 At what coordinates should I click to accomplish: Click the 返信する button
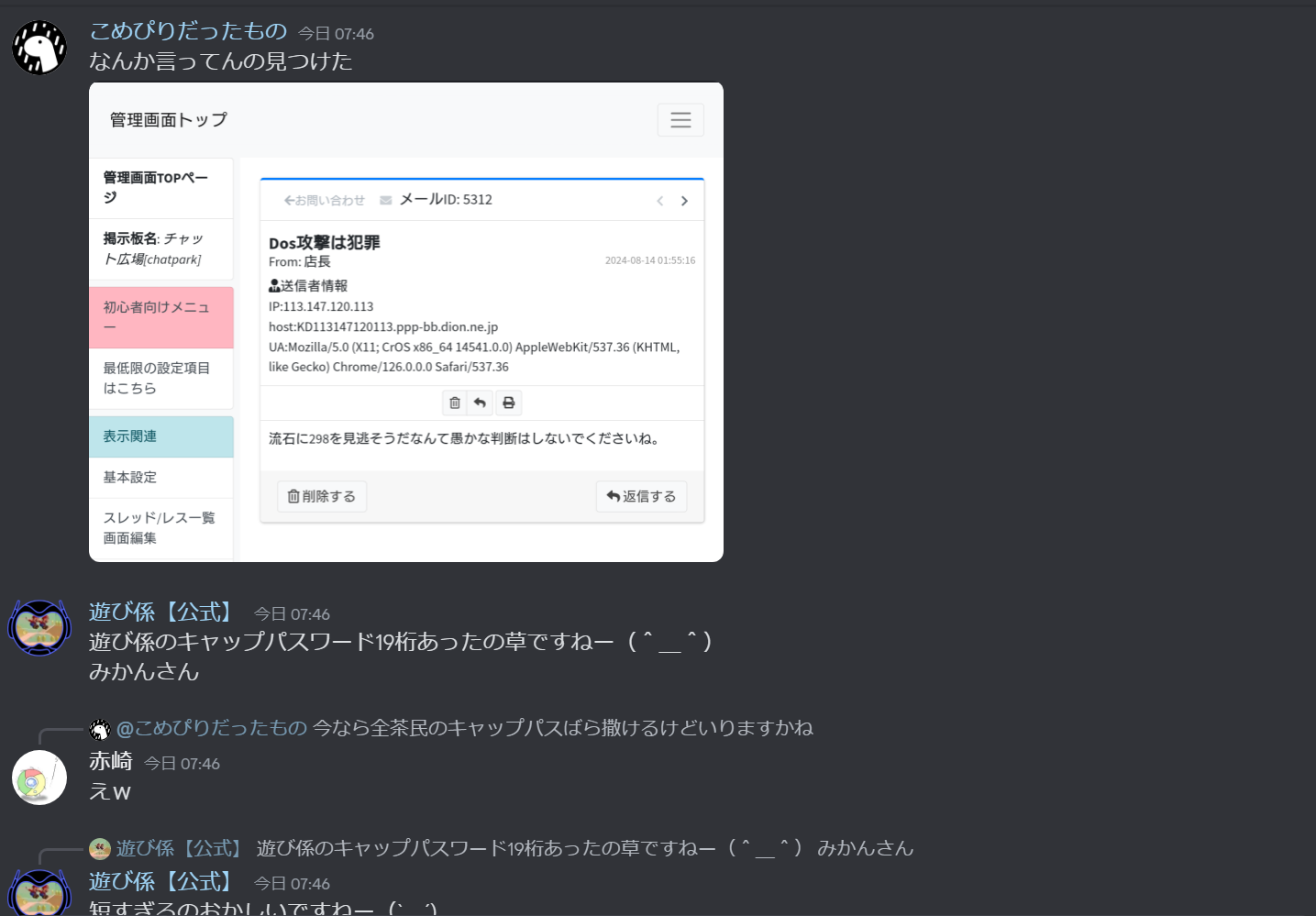(x=641, y=496)
